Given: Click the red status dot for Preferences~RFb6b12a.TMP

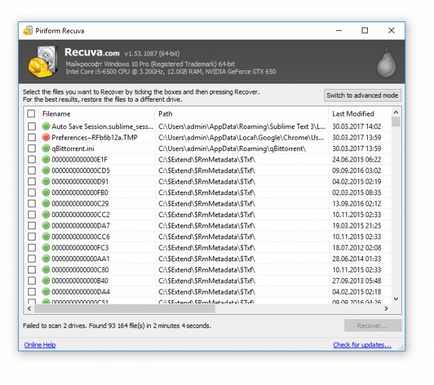Looking at the screenshot, I should click(46, 137).
